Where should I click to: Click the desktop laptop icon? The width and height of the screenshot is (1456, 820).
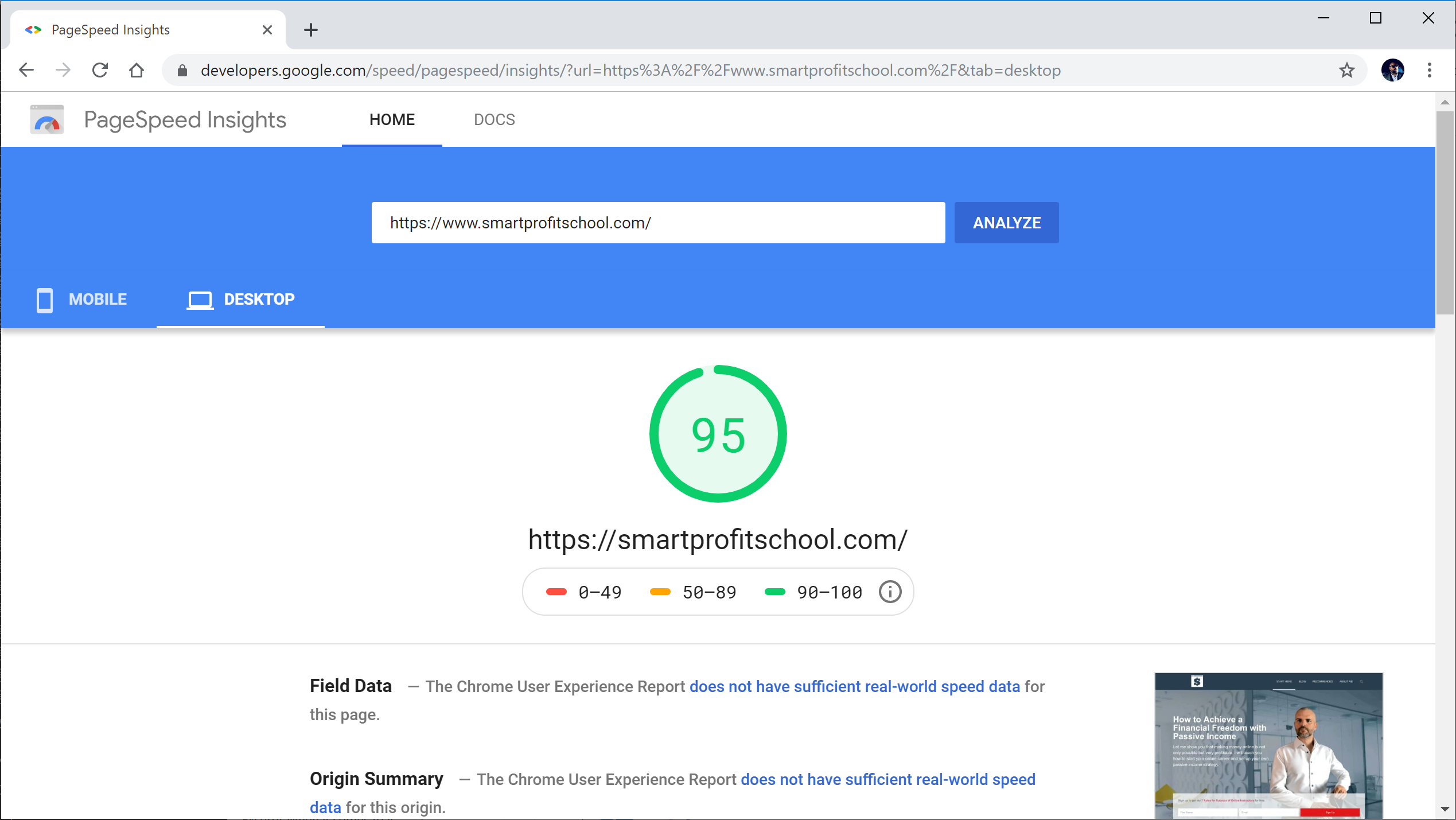tap(200, 300)
